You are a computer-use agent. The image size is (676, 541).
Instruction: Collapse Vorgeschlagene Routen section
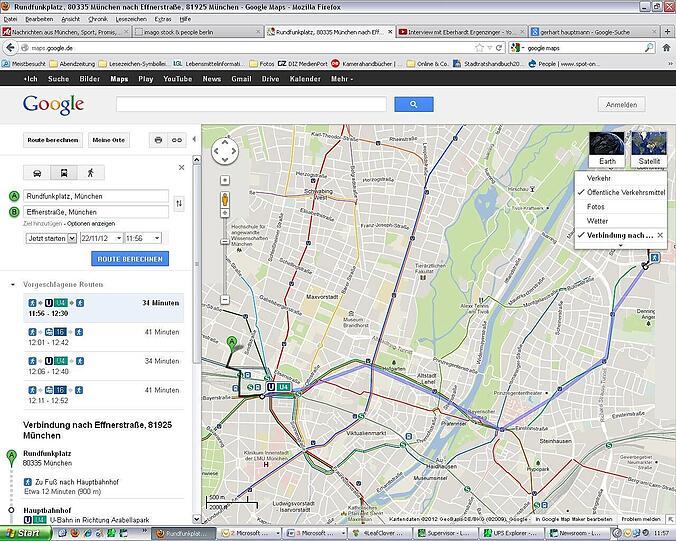click(13, 285)
